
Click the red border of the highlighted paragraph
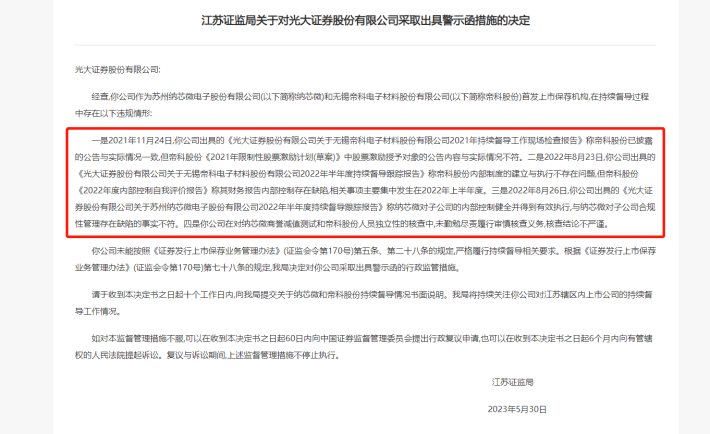[x=365, y=129]
